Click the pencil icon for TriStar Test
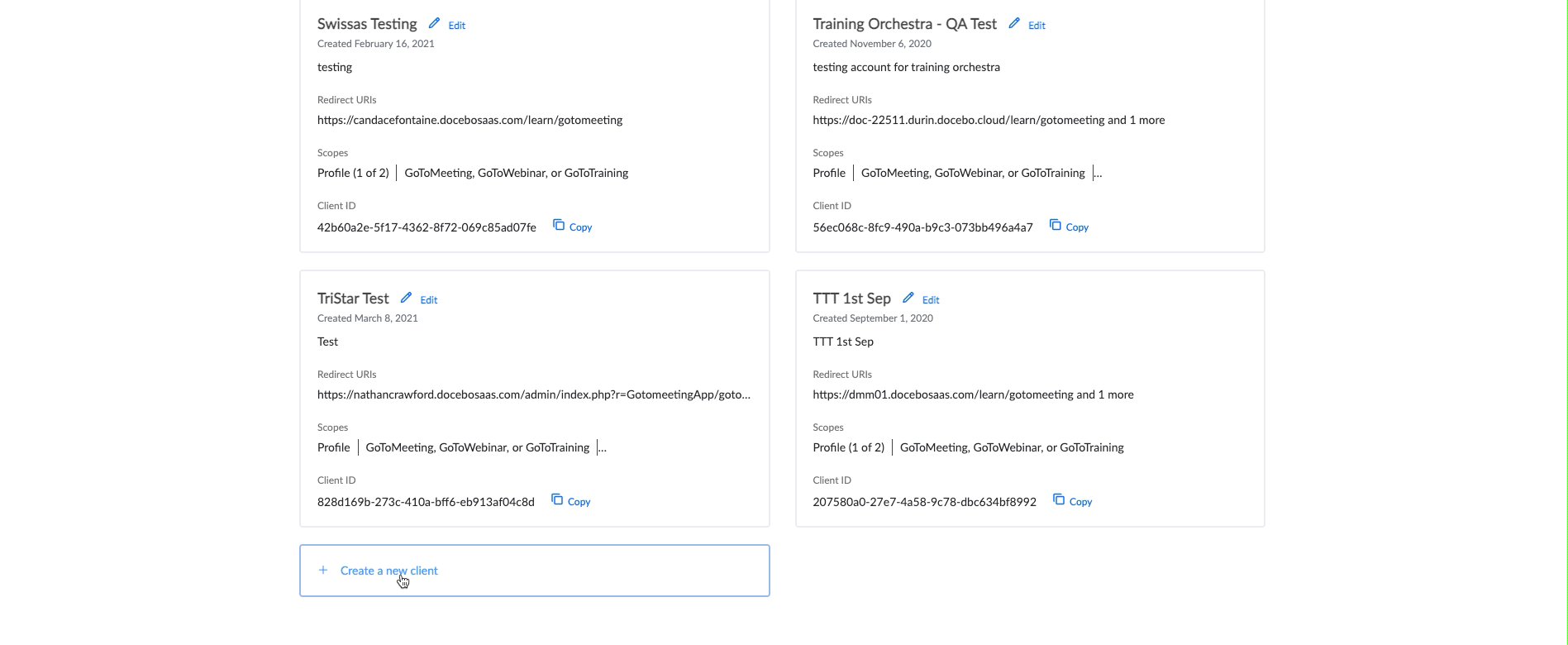The width and height of the screenshot is (1568, 645). tap(407, 297)
